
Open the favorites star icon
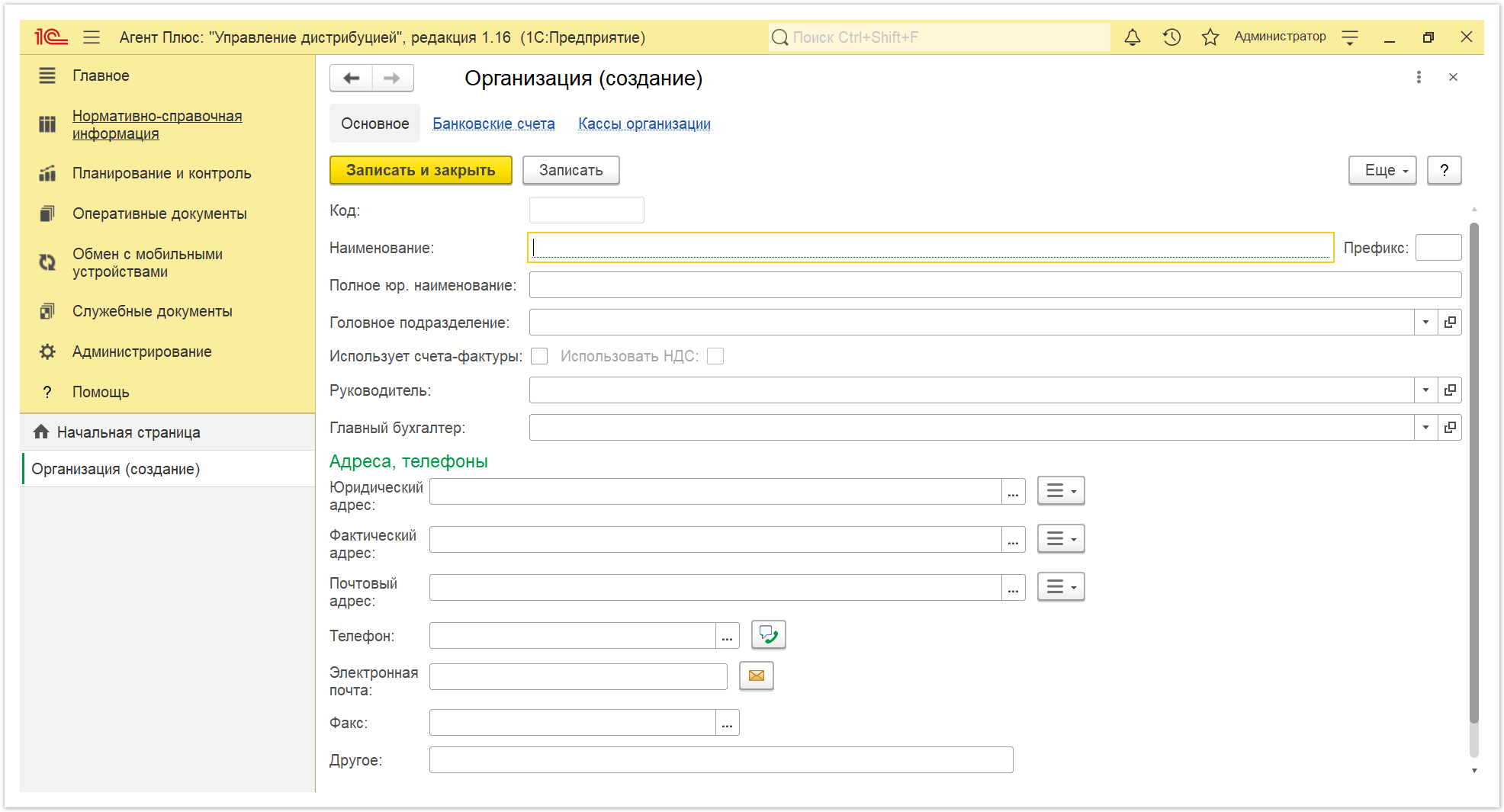click(x=1210, y=37)
